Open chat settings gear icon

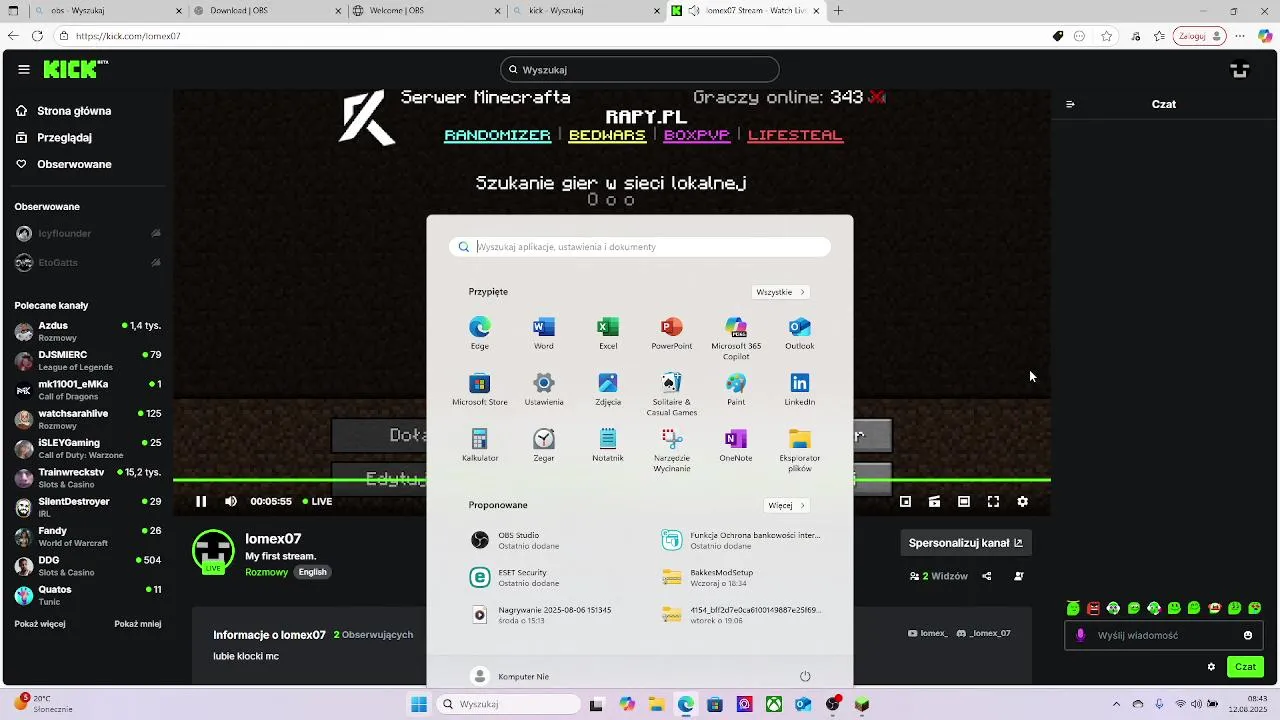(x=1211, y=667)
